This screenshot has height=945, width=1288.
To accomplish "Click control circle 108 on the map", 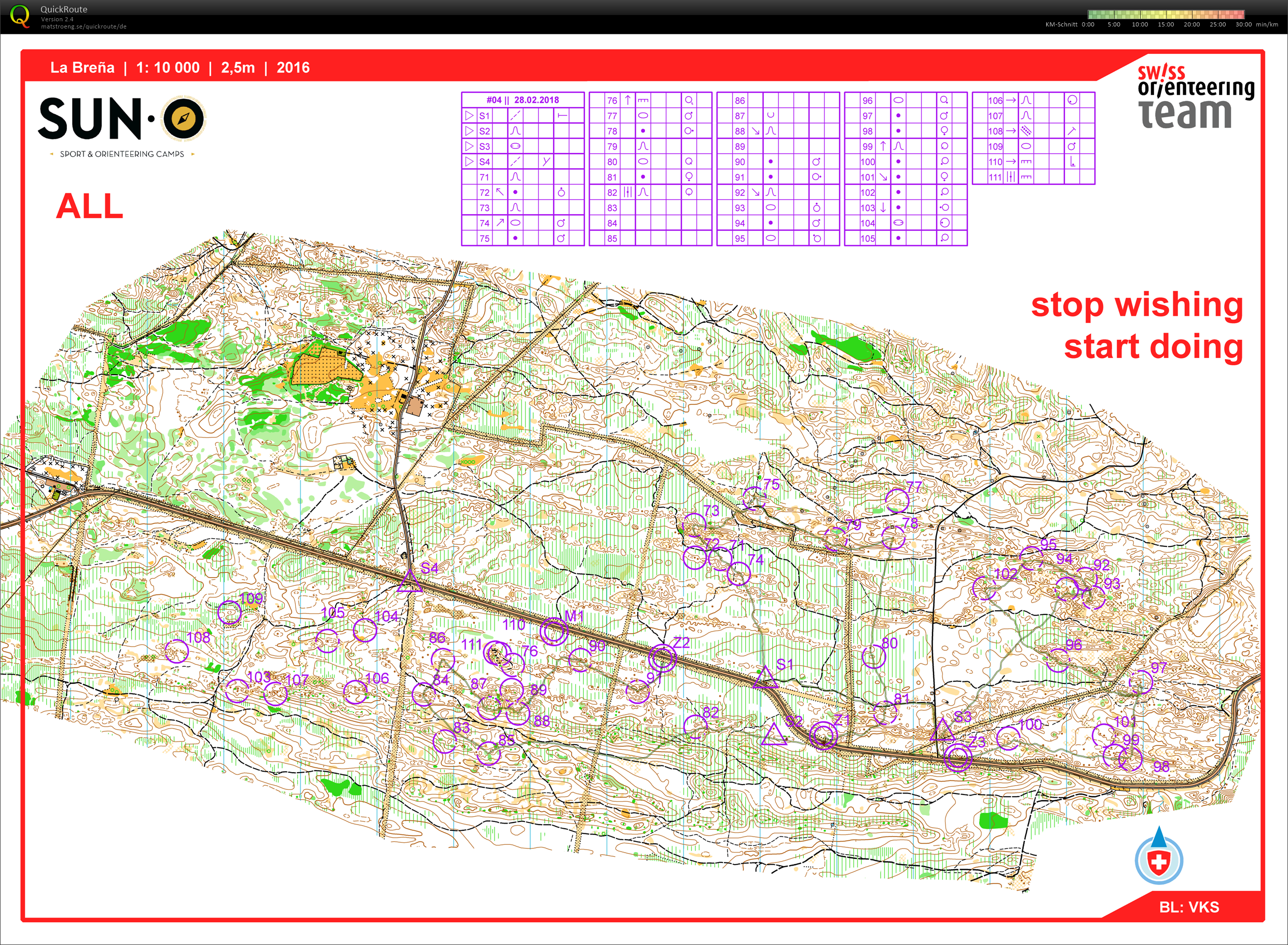I will tap(177, 651).
